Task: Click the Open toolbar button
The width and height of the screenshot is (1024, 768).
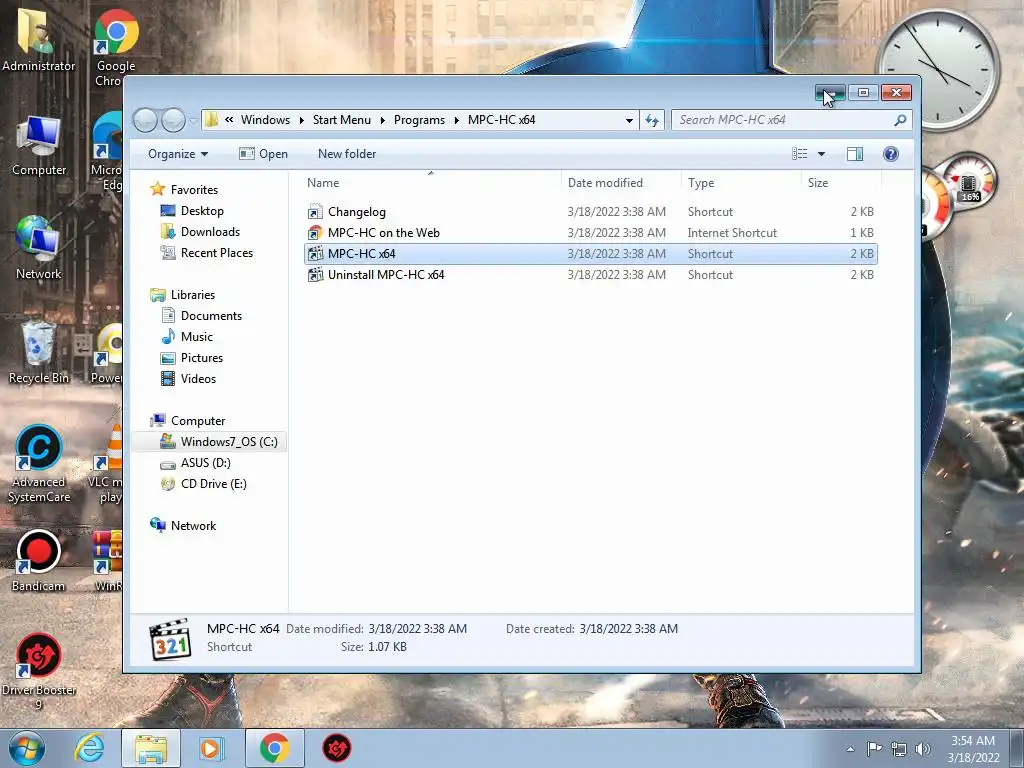Action: tap(263, 154)
